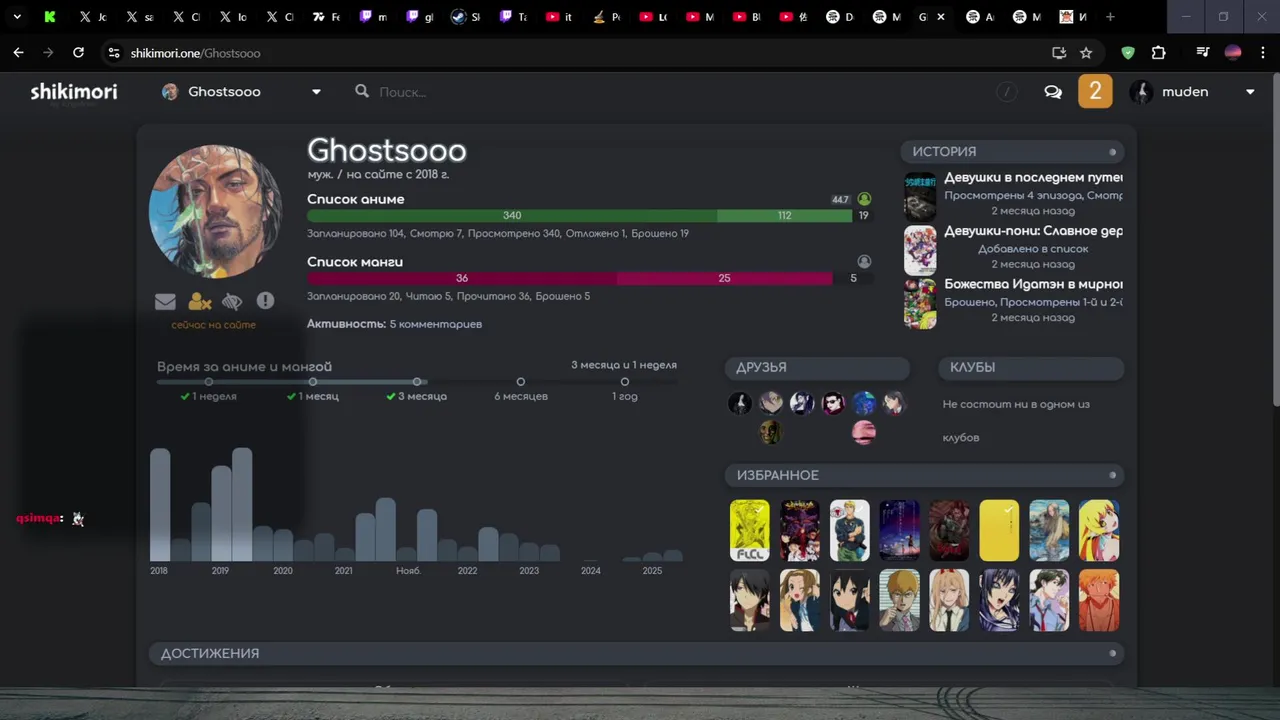This screenshot has height=720, width=1280.
Task: Click the 36 segment of manga bar
Action: (462, 278)
